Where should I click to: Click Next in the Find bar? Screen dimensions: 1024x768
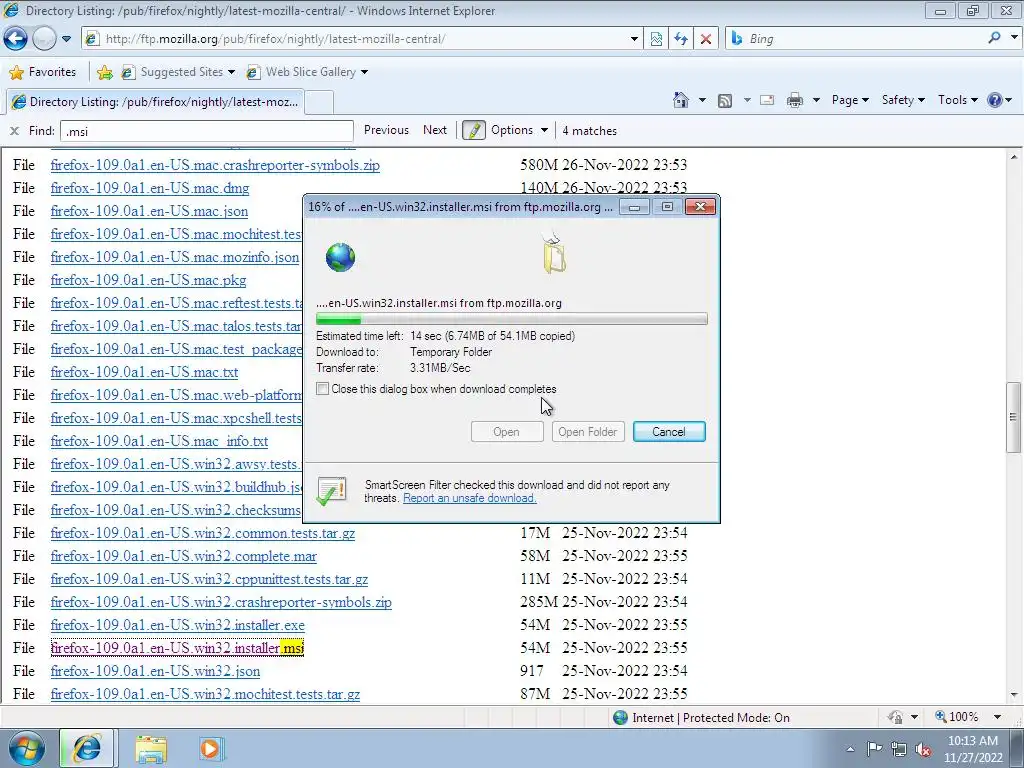[435, 130]
